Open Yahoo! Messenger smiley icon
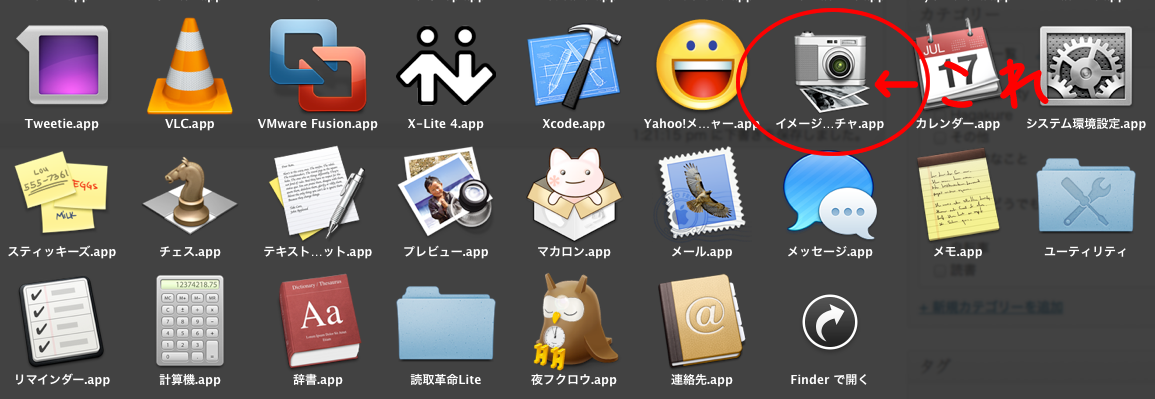Screen dimensions: 1155x399 pyautogui.click(x=701, y=65)
